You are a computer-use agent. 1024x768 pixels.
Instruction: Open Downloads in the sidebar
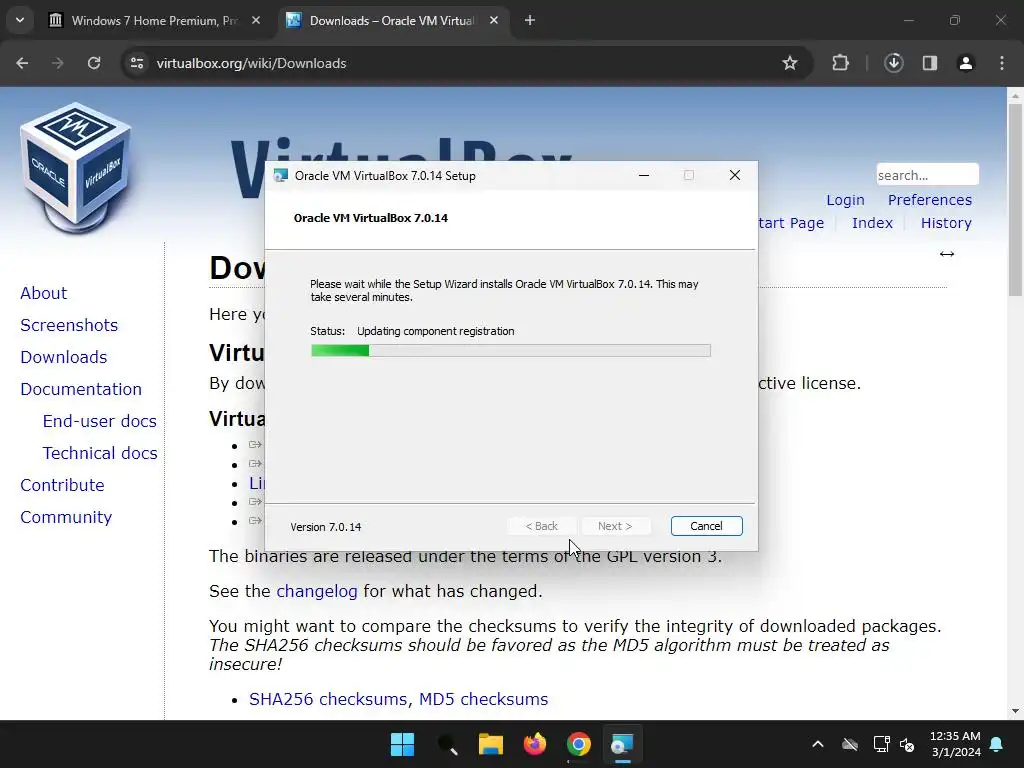[63, 357]
